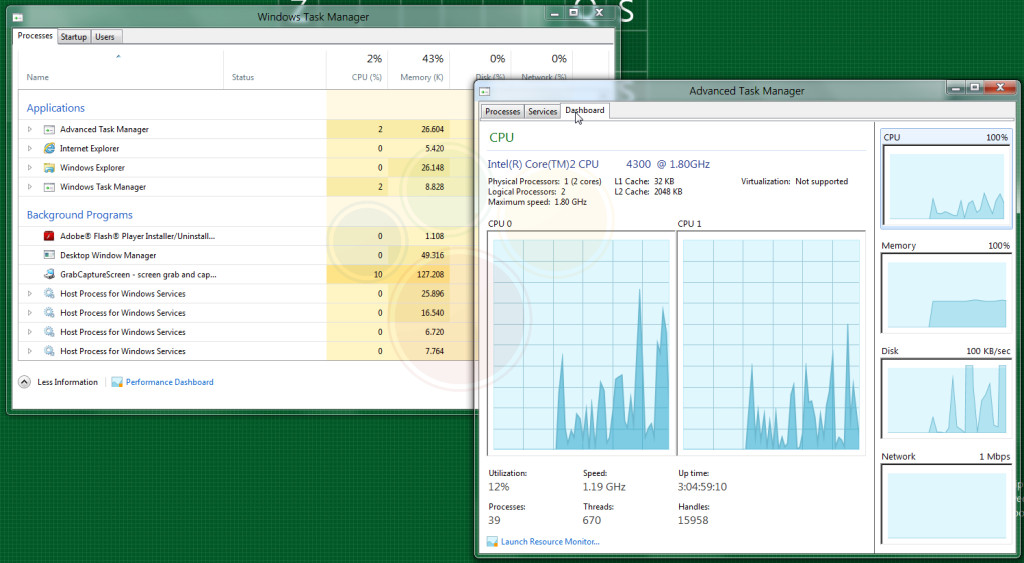Click Launch Resource Monitor link

[549, 542]
